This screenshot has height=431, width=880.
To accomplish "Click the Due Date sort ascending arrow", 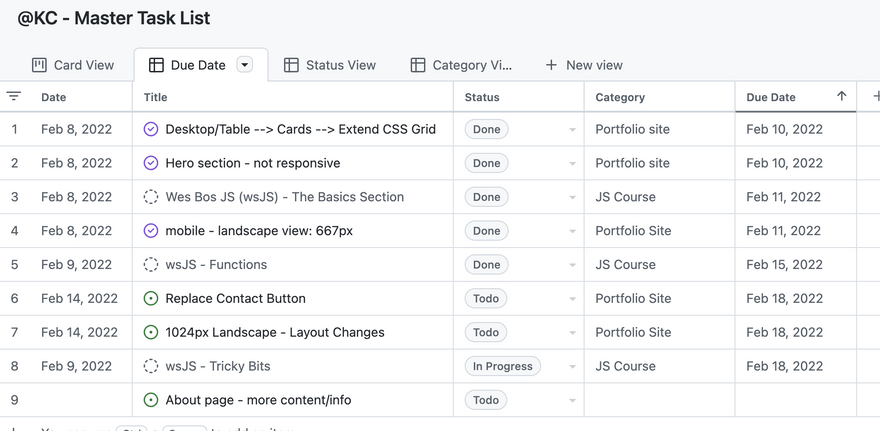I will [841, 97].
